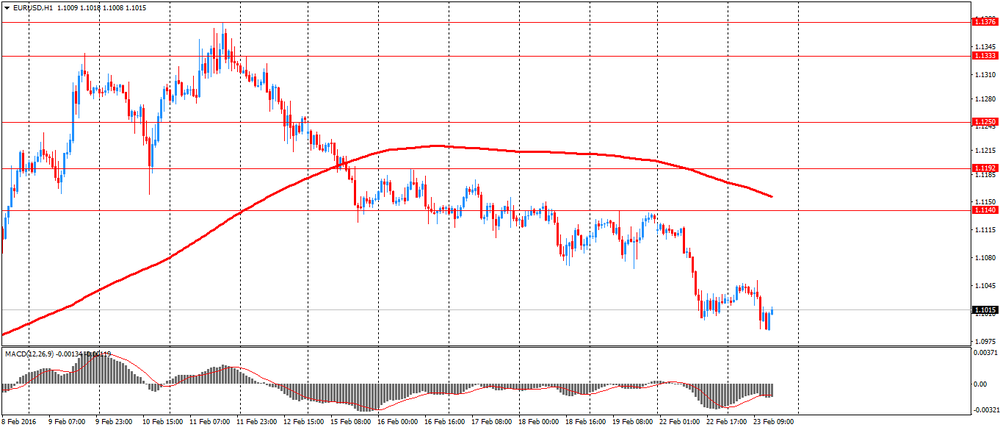Viewport: 1000px width, 430px height.
Task: Click the 1.1310 price scale label
Action: coord(984,75)
